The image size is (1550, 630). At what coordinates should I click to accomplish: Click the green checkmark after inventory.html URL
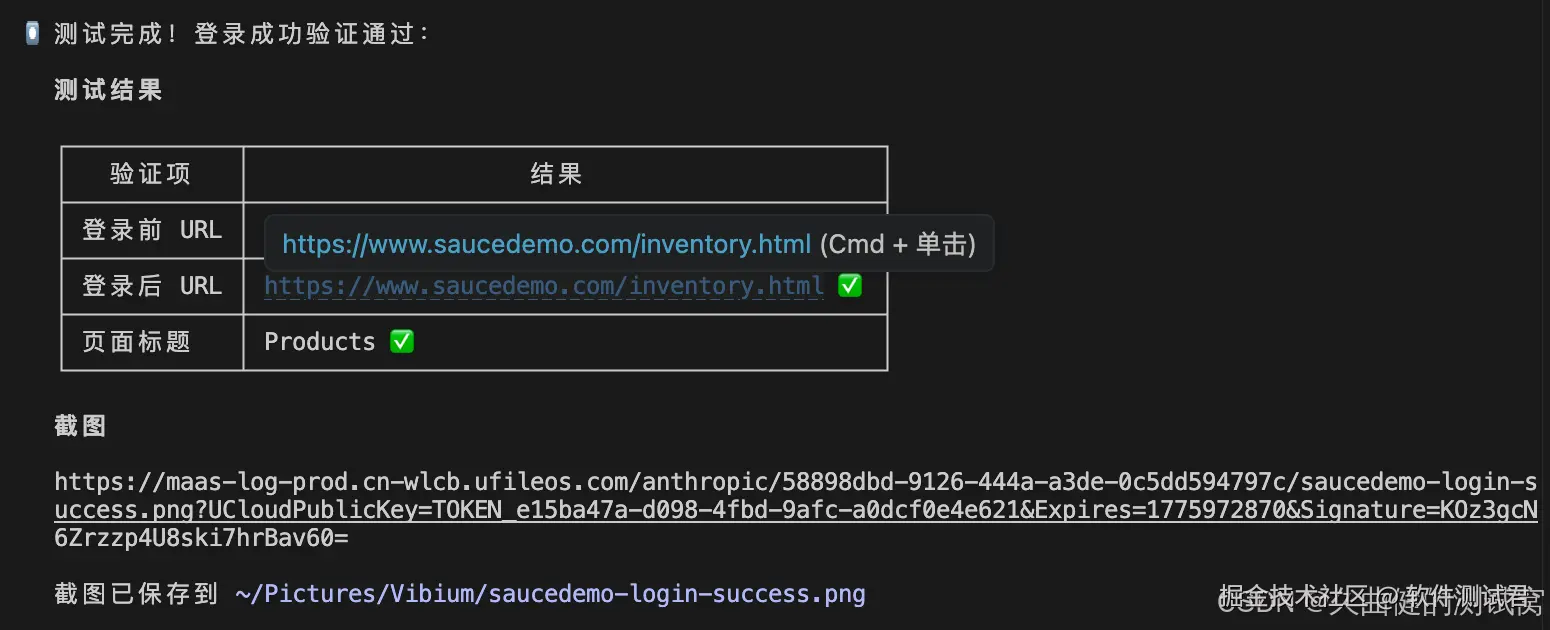[849, 286]
